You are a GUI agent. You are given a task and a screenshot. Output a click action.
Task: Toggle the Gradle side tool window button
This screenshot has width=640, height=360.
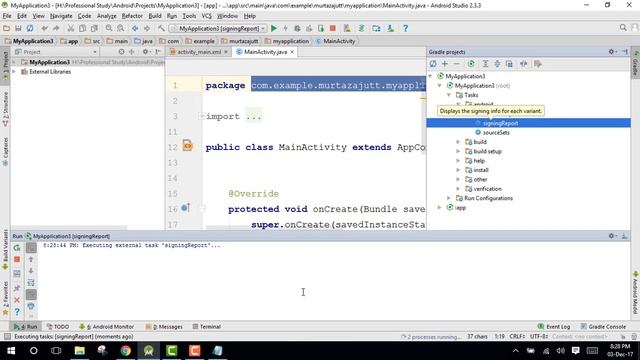coord(636,64)
